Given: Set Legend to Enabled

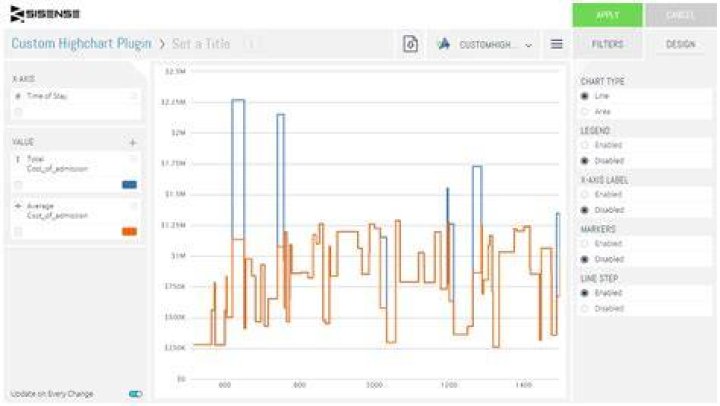Looking at the screenshot, I should 584,145.
